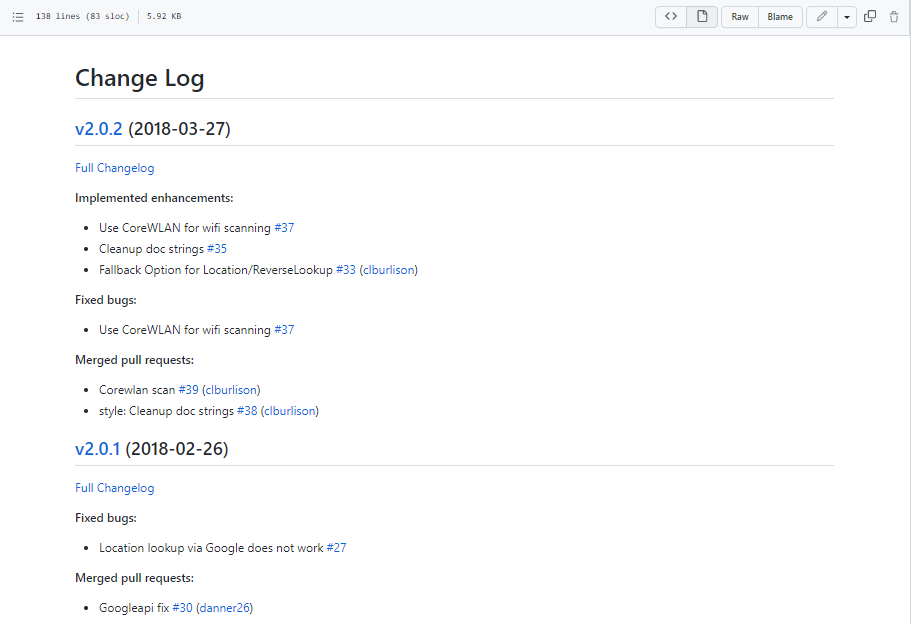912x624 pixels.
Task: Open issue #27 about Google location lookup
Action: tap(335, 547)
